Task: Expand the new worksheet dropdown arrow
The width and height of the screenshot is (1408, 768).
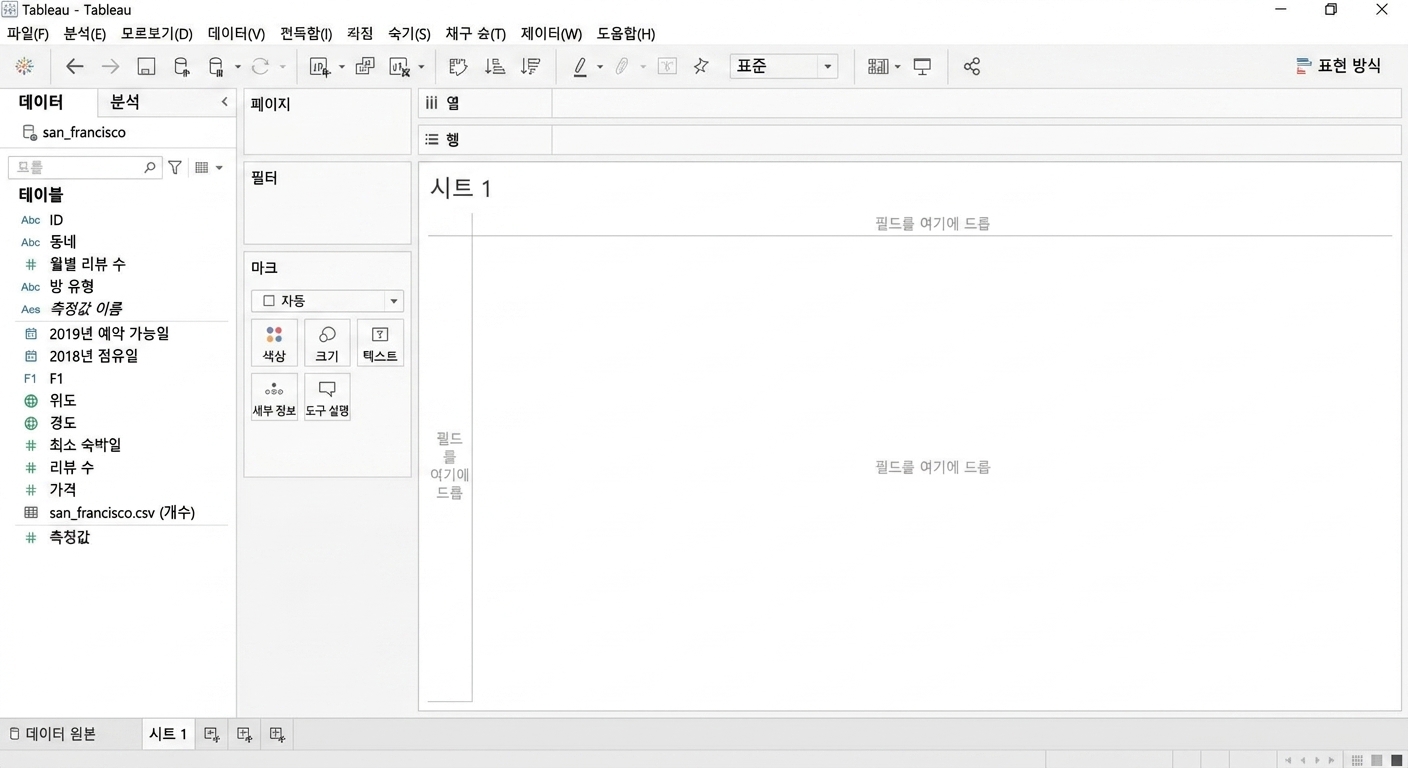Action: tap(341, 67)
